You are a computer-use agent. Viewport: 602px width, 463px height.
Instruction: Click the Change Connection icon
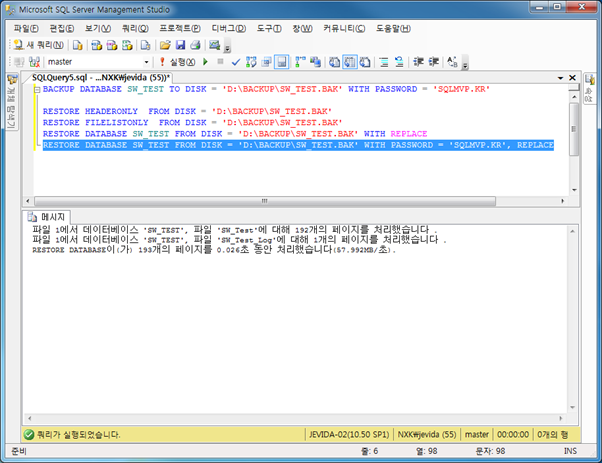35,62
